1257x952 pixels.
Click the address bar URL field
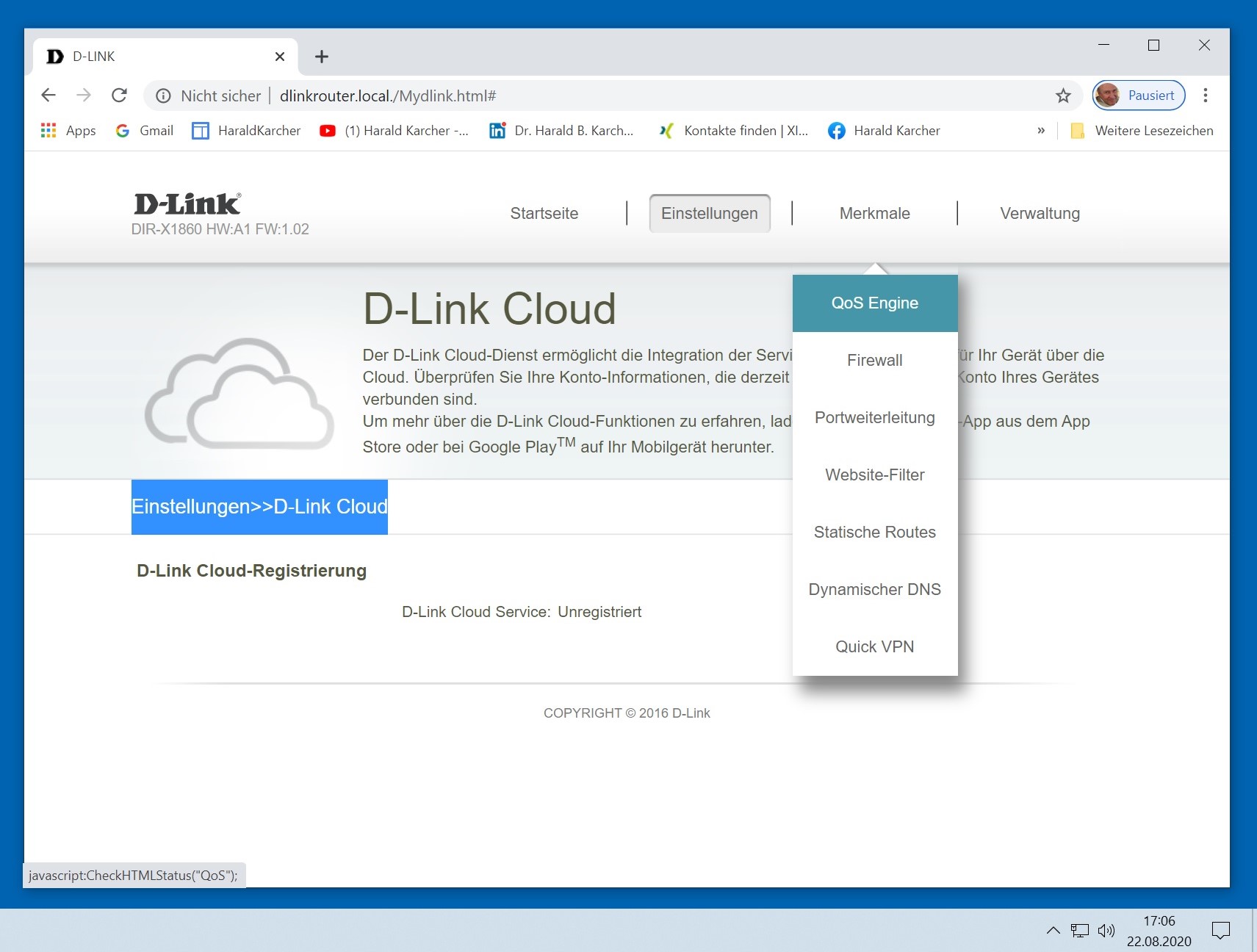(x=588, y=96)
